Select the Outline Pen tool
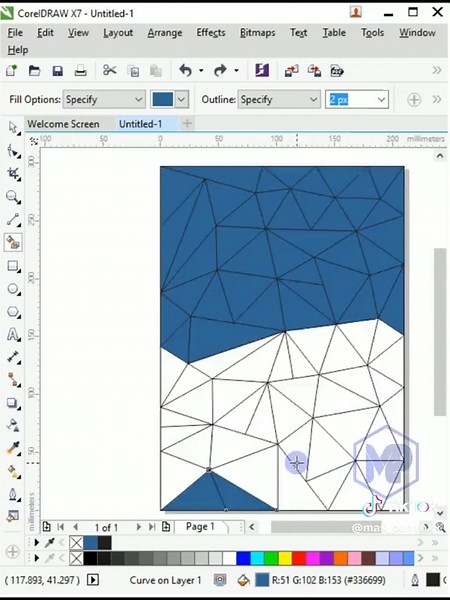The image size is (450, 600). [13, 494]
